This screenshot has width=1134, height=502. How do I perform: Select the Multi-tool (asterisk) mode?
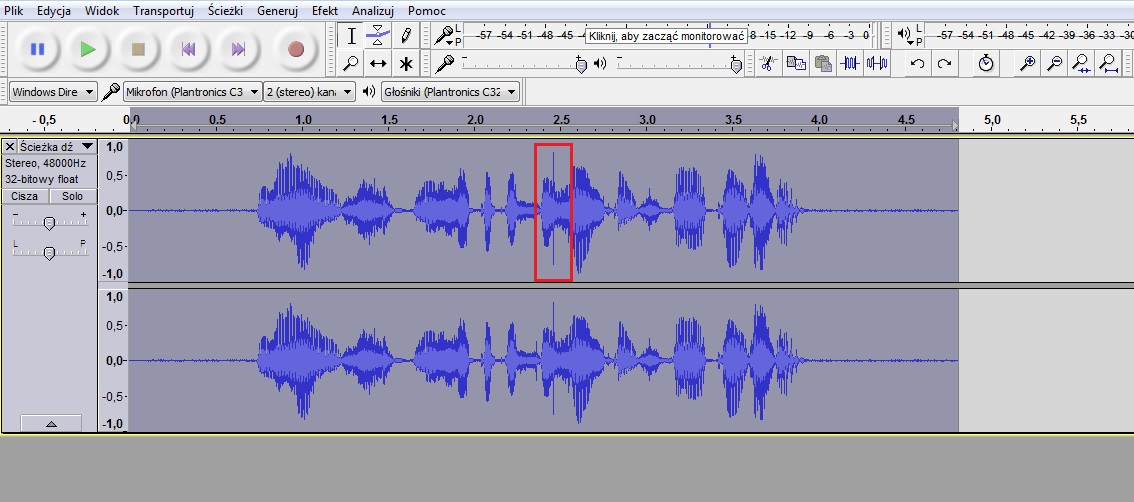406,64
